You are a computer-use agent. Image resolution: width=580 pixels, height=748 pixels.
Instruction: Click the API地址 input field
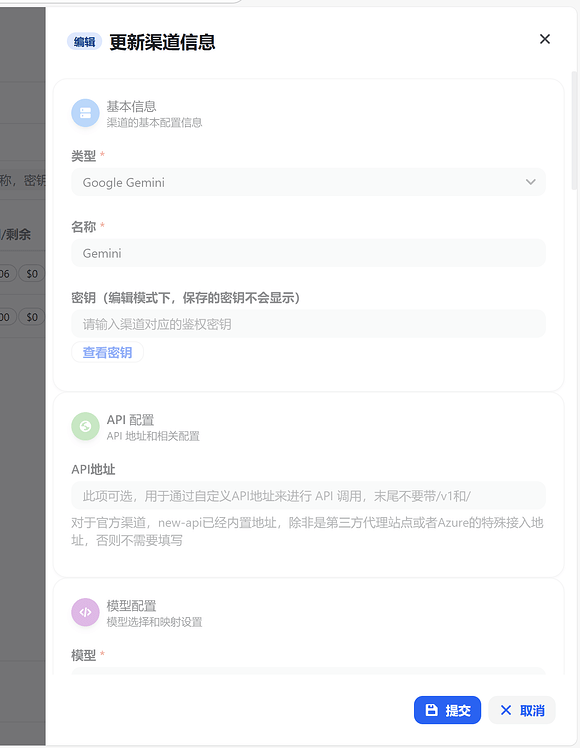(x=308, y=496)
